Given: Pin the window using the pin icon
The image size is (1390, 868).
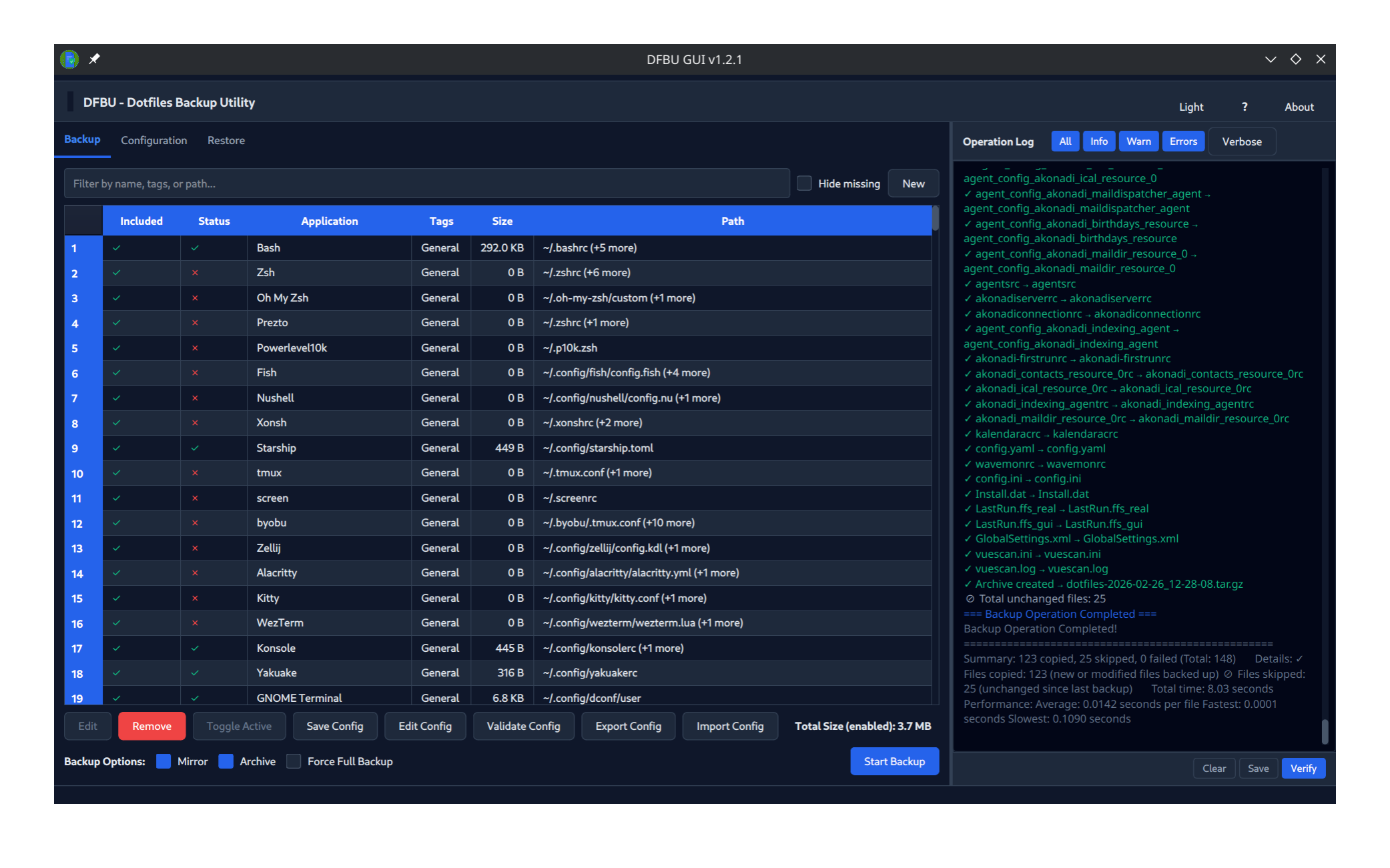Looking at the screenshot, I should click(x=94, y=59).
